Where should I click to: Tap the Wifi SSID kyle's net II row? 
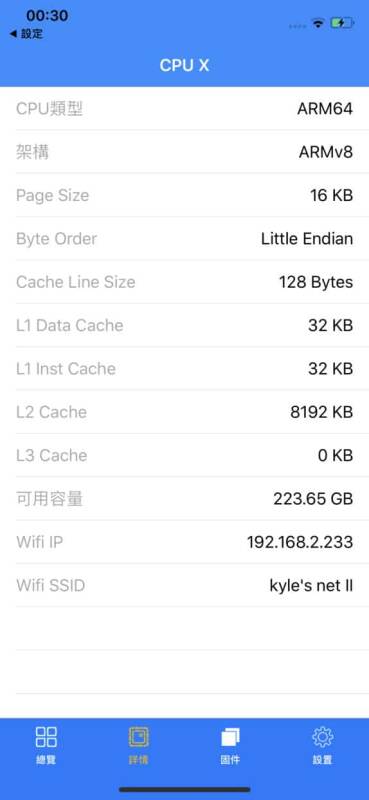(x=184, y=585)
